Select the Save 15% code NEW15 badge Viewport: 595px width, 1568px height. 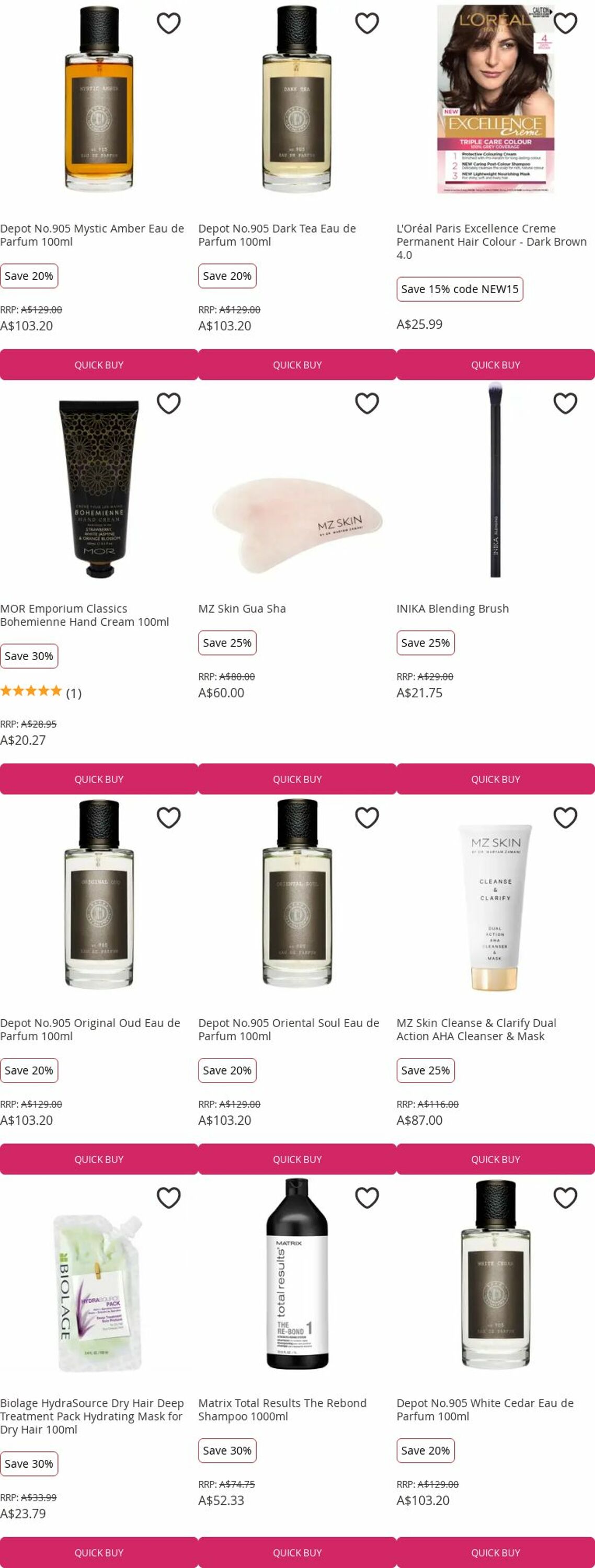460,289
